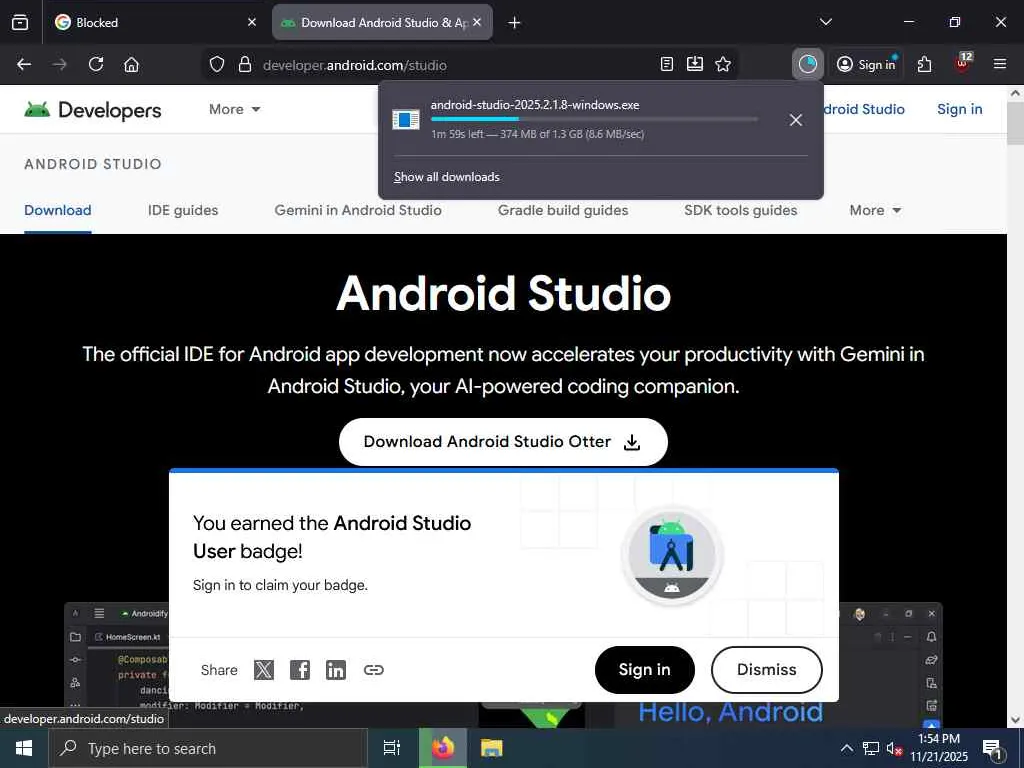Click the Firefox View icon in tab bar
This screenshot has width=1024, height=768.
pos(20,22)
